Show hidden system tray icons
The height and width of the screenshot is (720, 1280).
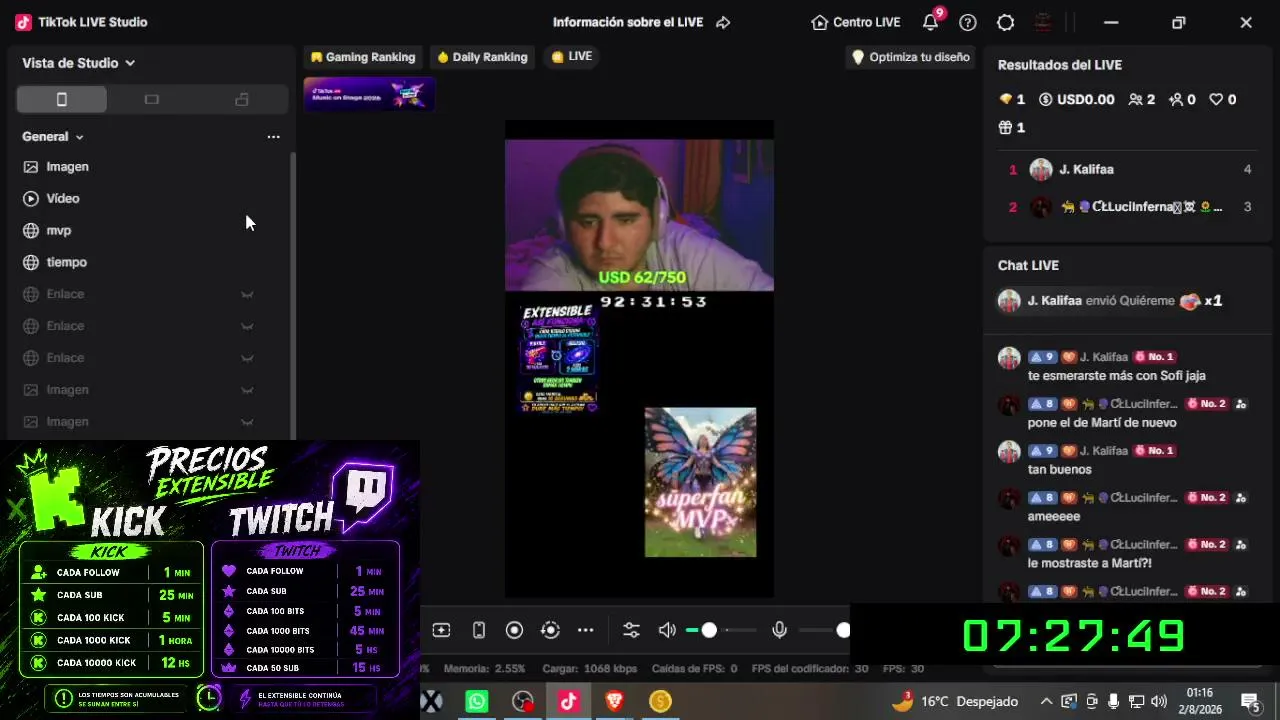coord(1046,702)
